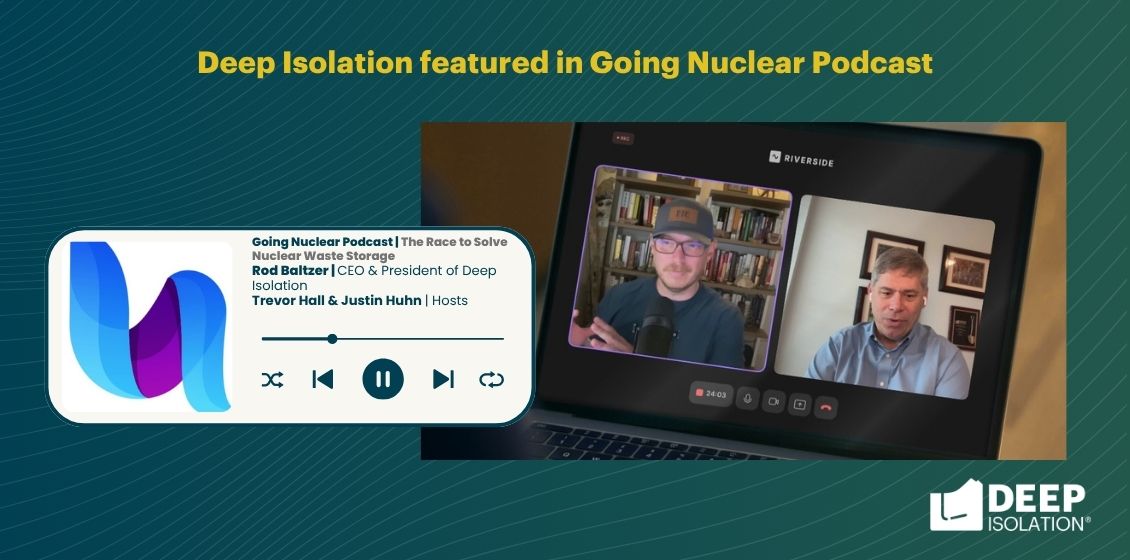Click the name 'Rod Baltzer'
The image size is (1130, 560).
point(290,271)
